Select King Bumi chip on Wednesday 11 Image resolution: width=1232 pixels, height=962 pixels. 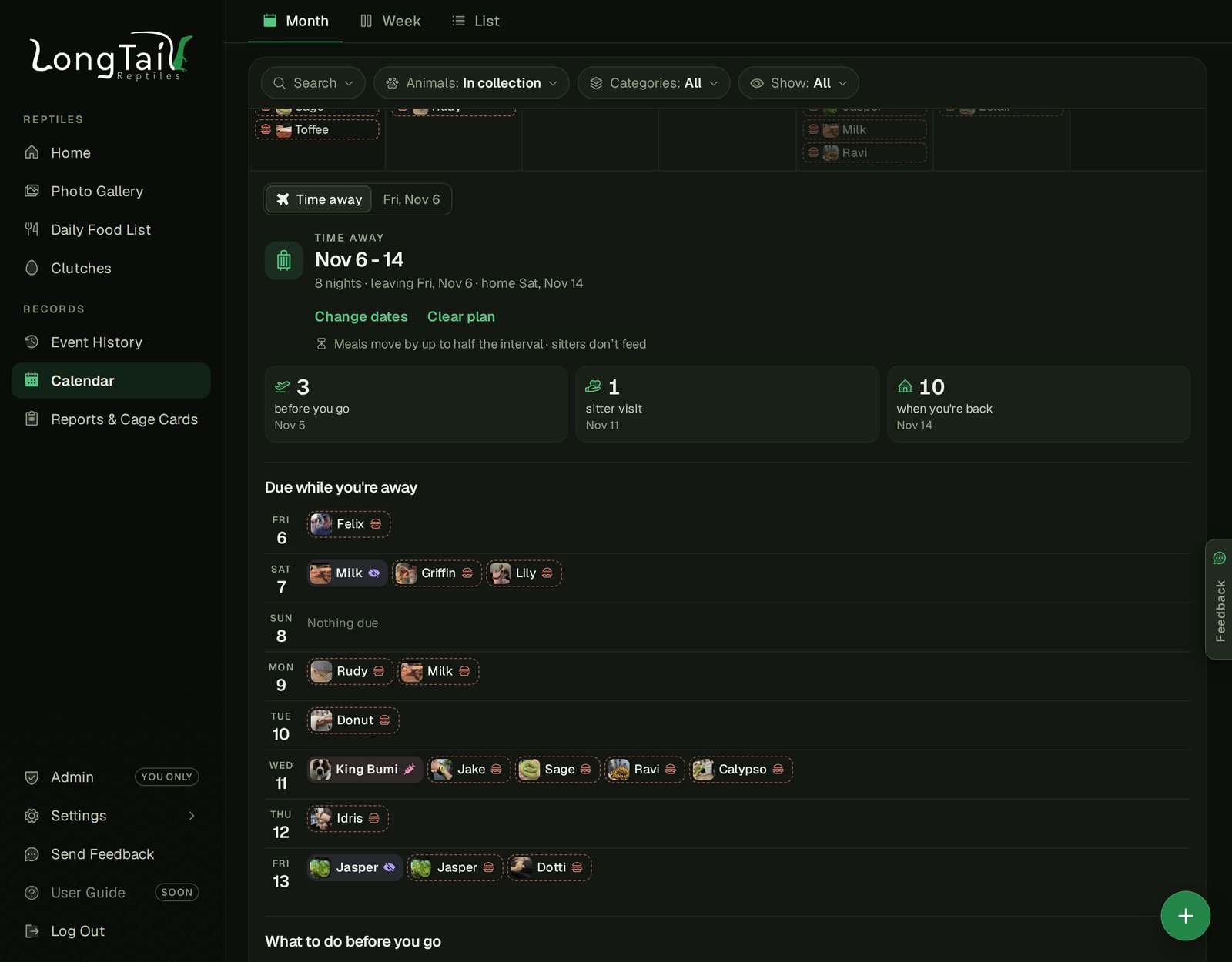coord(365,770)
